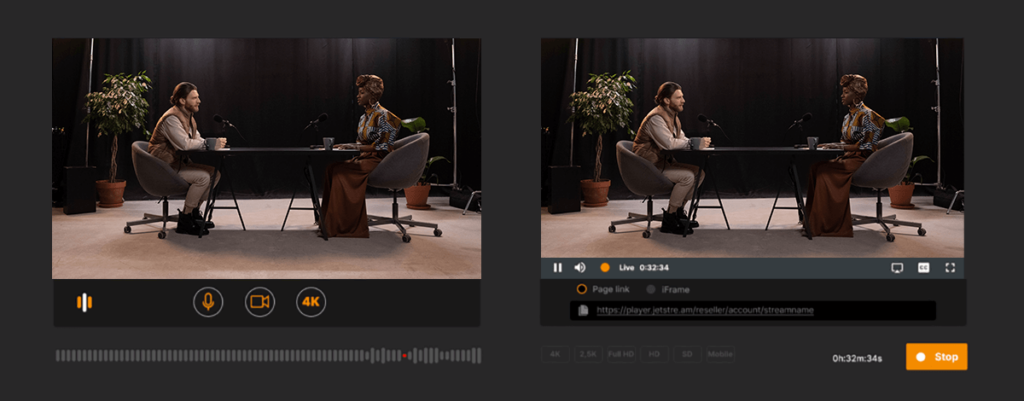This screenshot has height=401, width=1024.
Task: Enter fullscreen in the live player
Action: [x=950, y=268]
